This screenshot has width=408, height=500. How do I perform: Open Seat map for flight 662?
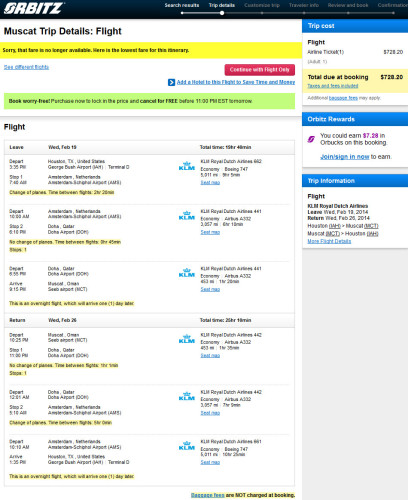click(x=210, y=182)
